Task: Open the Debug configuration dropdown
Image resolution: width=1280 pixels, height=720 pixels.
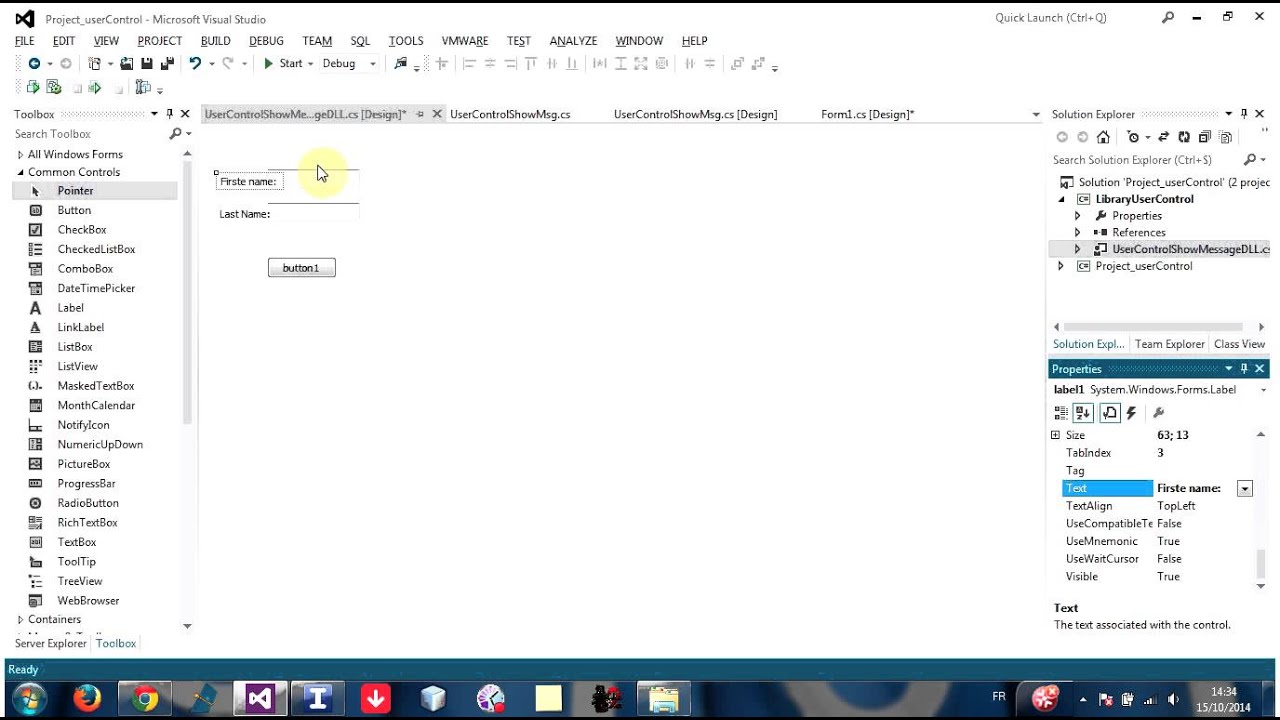Action: 372,64
